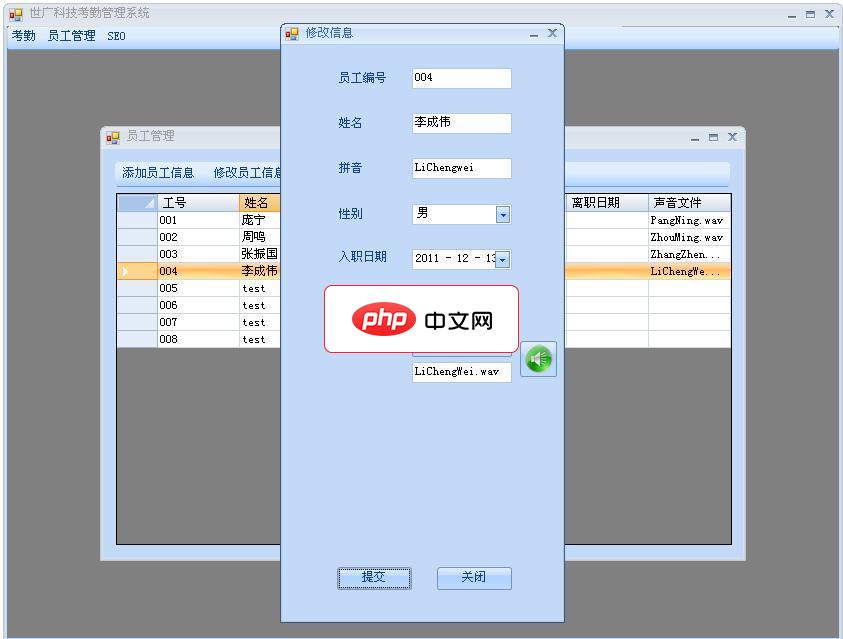Open the SEO menu
Image resolution: width=843 pixels, height=639 pixels.
(116, 36)
